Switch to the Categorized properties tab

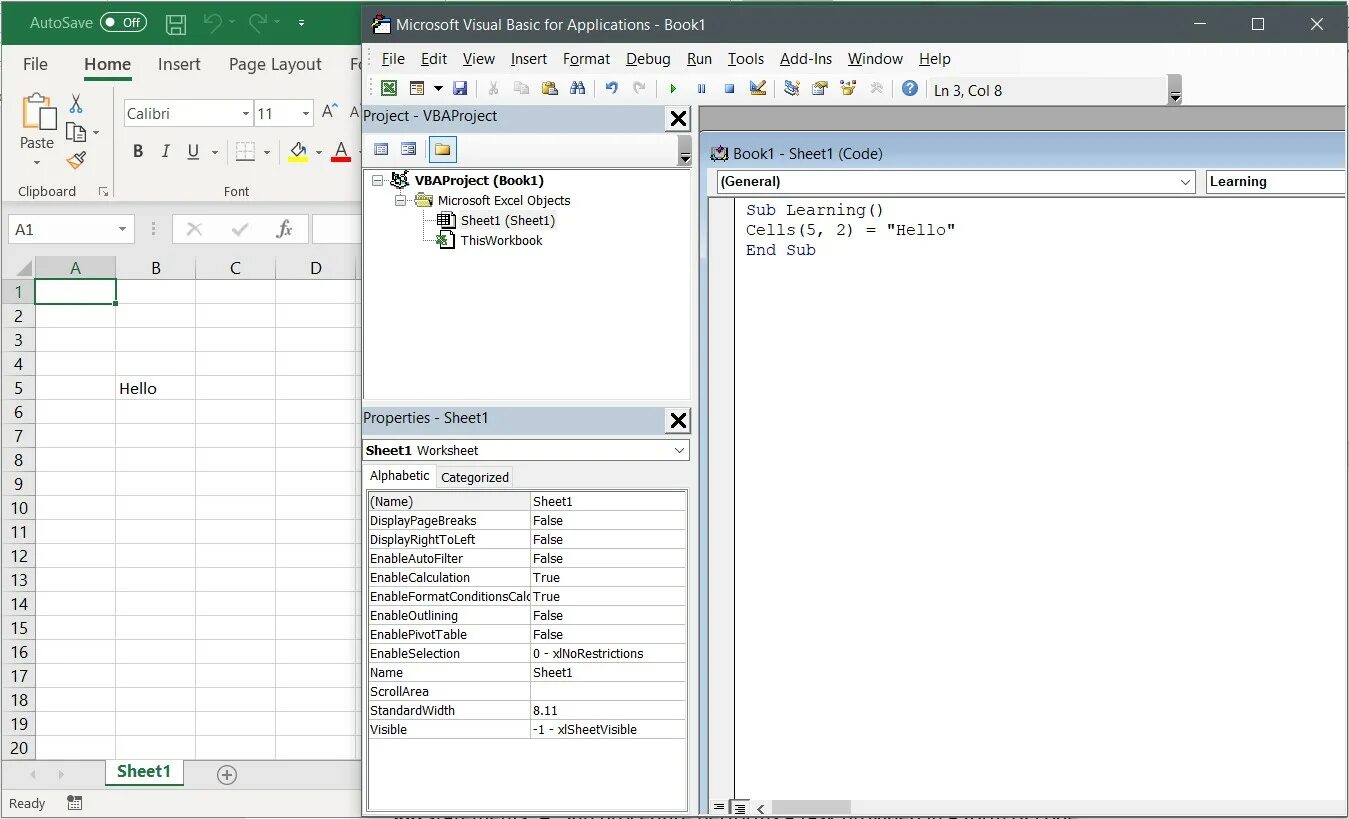(475, 477)
